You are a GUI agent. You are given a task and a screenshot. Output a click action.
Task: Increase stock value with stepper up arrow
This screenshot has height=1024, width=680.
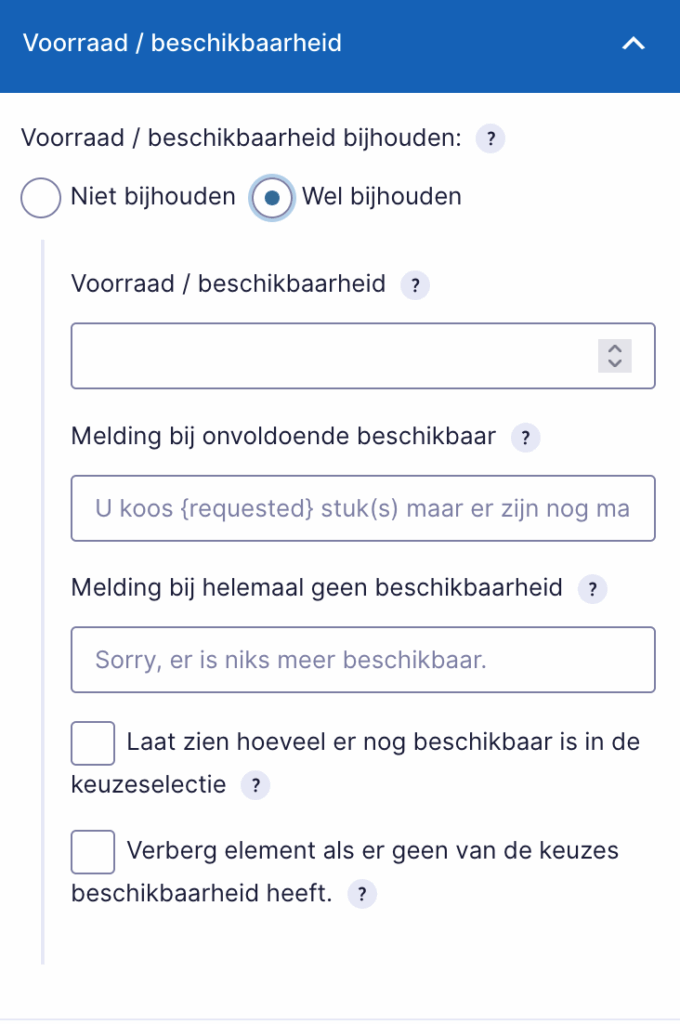pyautogui.click(x=615, y=349)
